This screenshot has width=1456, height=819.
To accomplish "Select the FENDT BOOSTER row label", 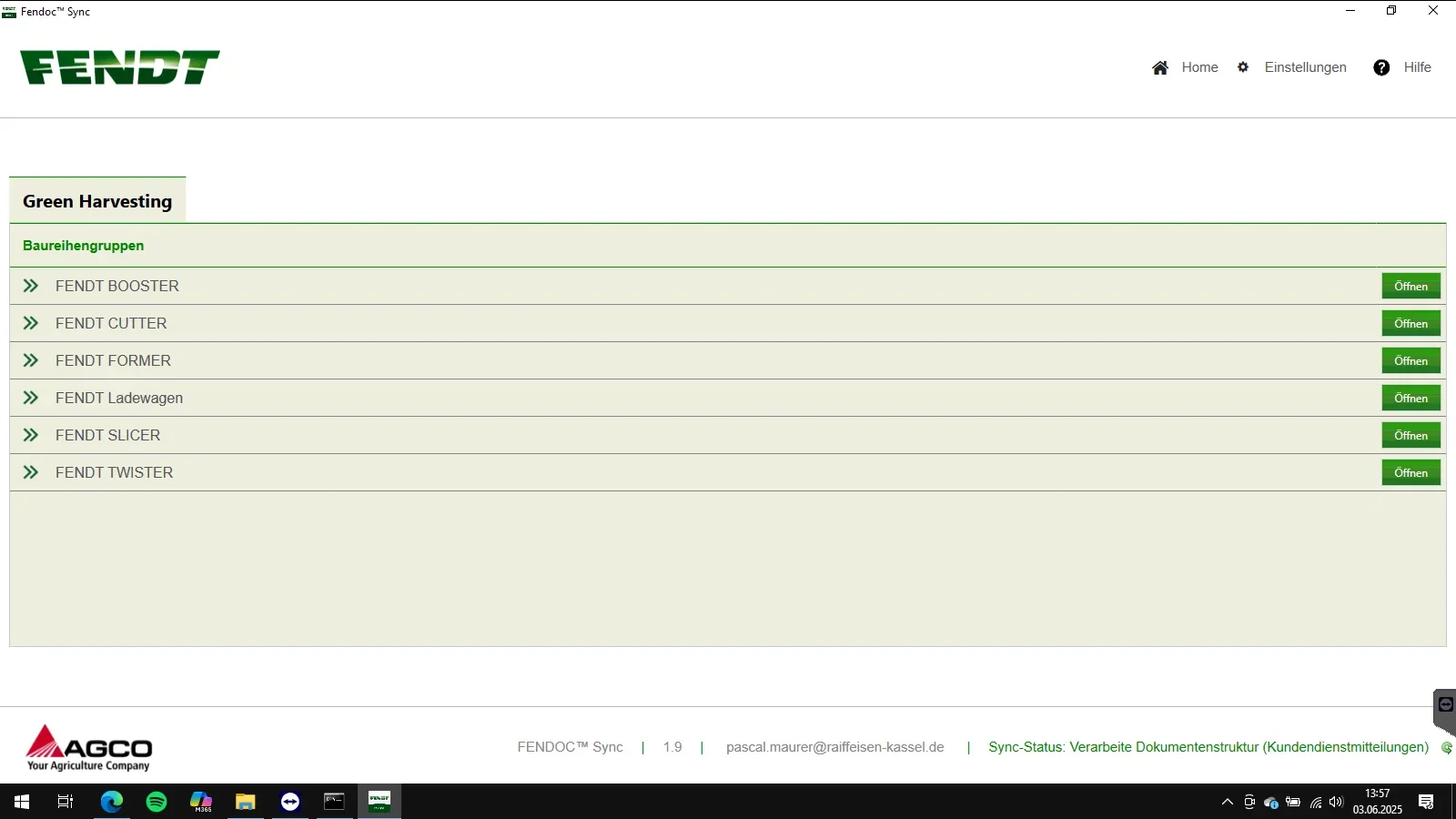I will tap(117, 286).
